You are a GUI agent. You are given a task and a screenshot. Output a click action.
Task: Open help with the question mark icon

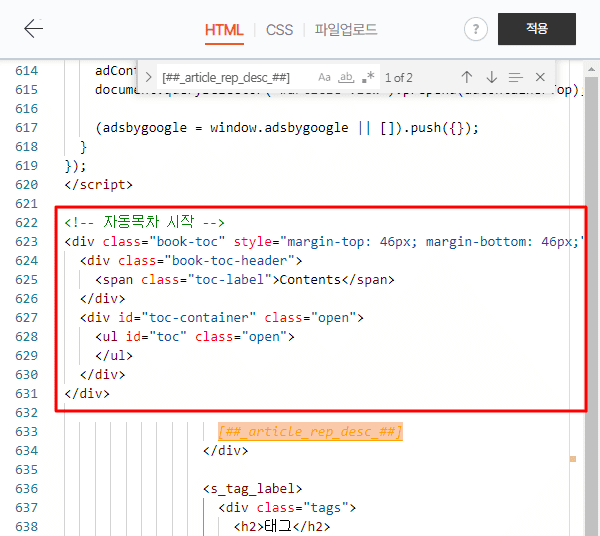[476, 29]
